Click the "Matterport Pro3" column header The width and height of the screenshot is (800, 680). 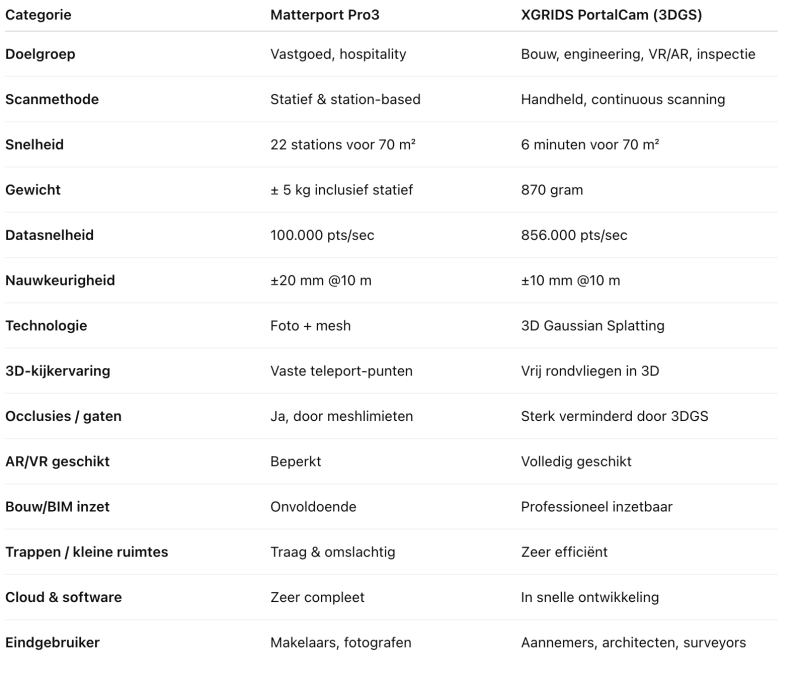pos(325,16)
